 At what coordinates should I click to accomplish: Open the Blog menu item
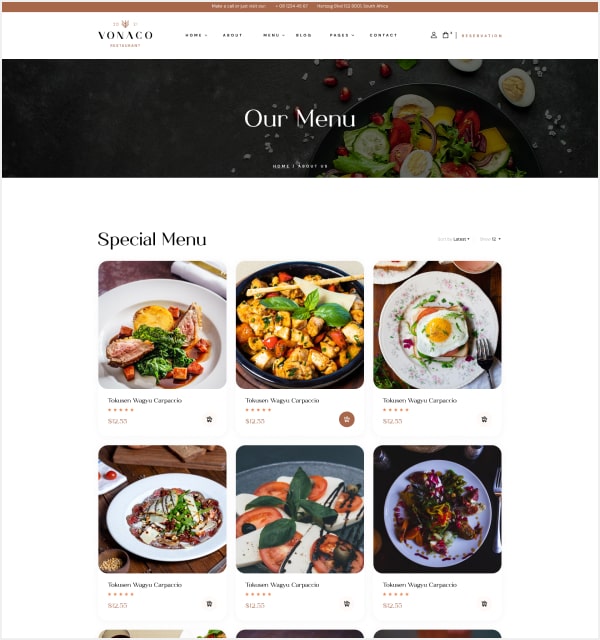point(304,36)
